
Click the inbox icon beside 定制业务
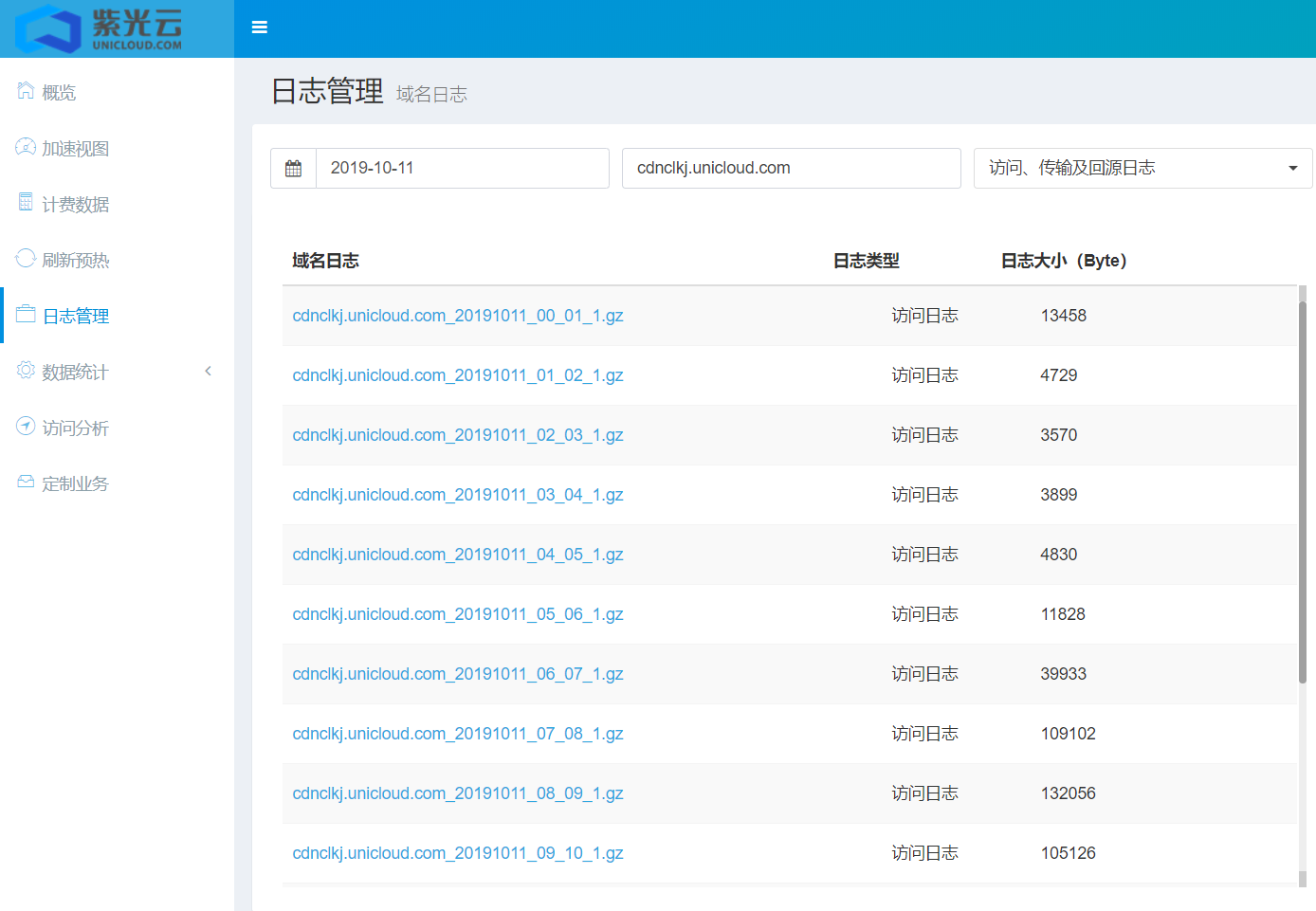[26, 482]
